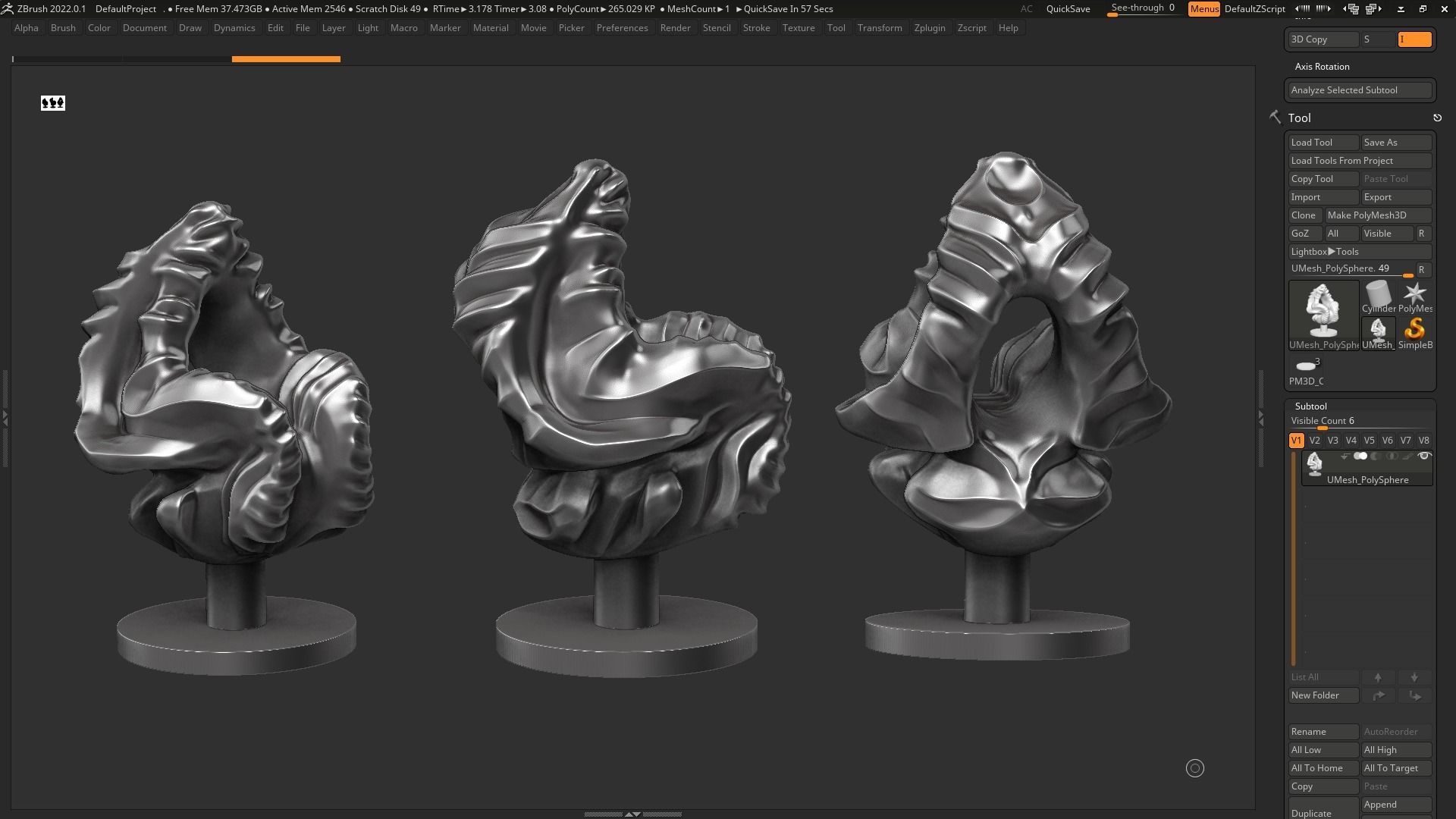The height and width of the screenshot is (819, 1456).
Task: Select the V1 visibility set
Action: tap(1296, 441)
